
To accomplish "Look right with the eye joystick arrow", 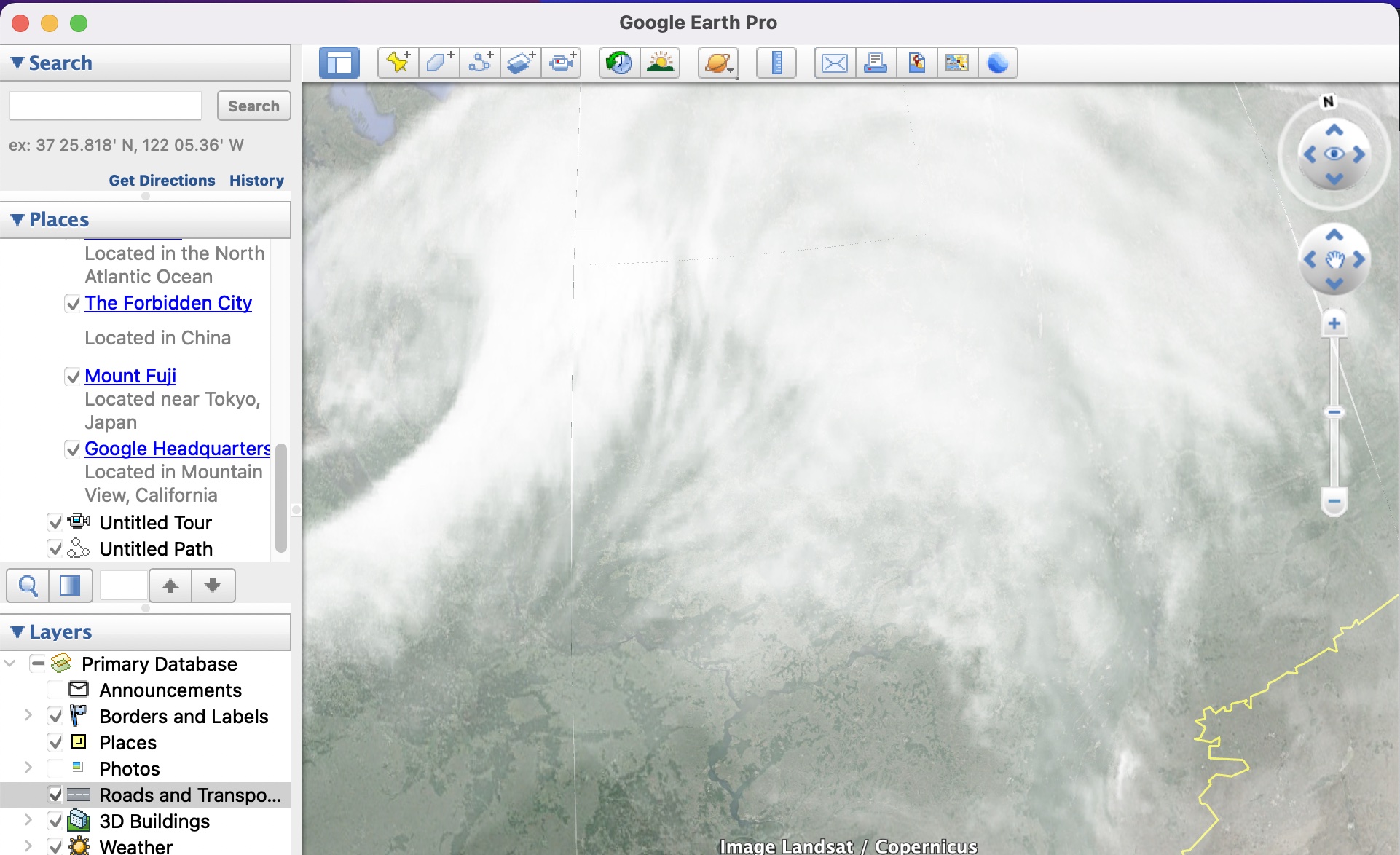I will (x=1359, y=154).
